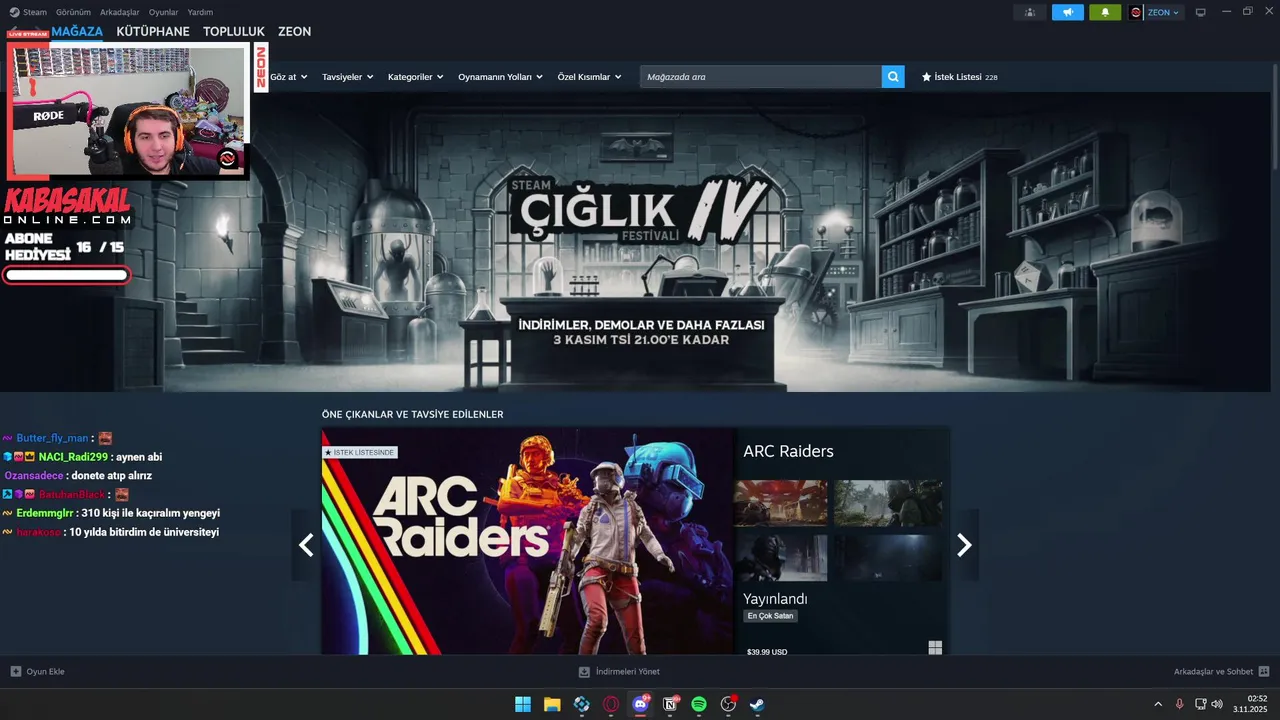The height and width of the screenshot is (720, 1280).
Task: Open the volume speaker tray icon
Action: point(1217,704)
